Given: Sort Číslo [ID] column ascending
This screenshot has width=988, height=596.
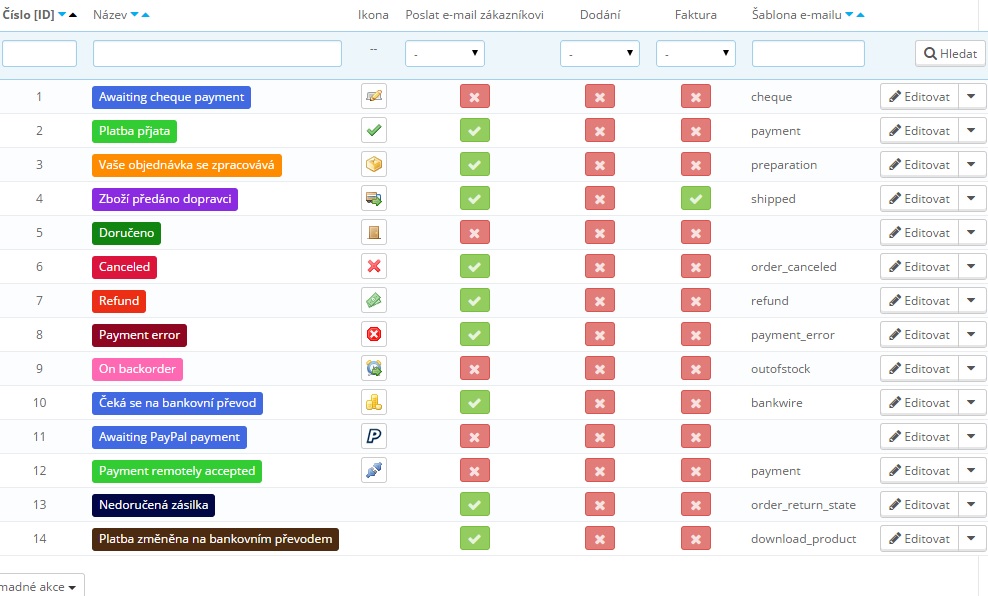Looking at the screenshot, I should (x=72, y=14).
